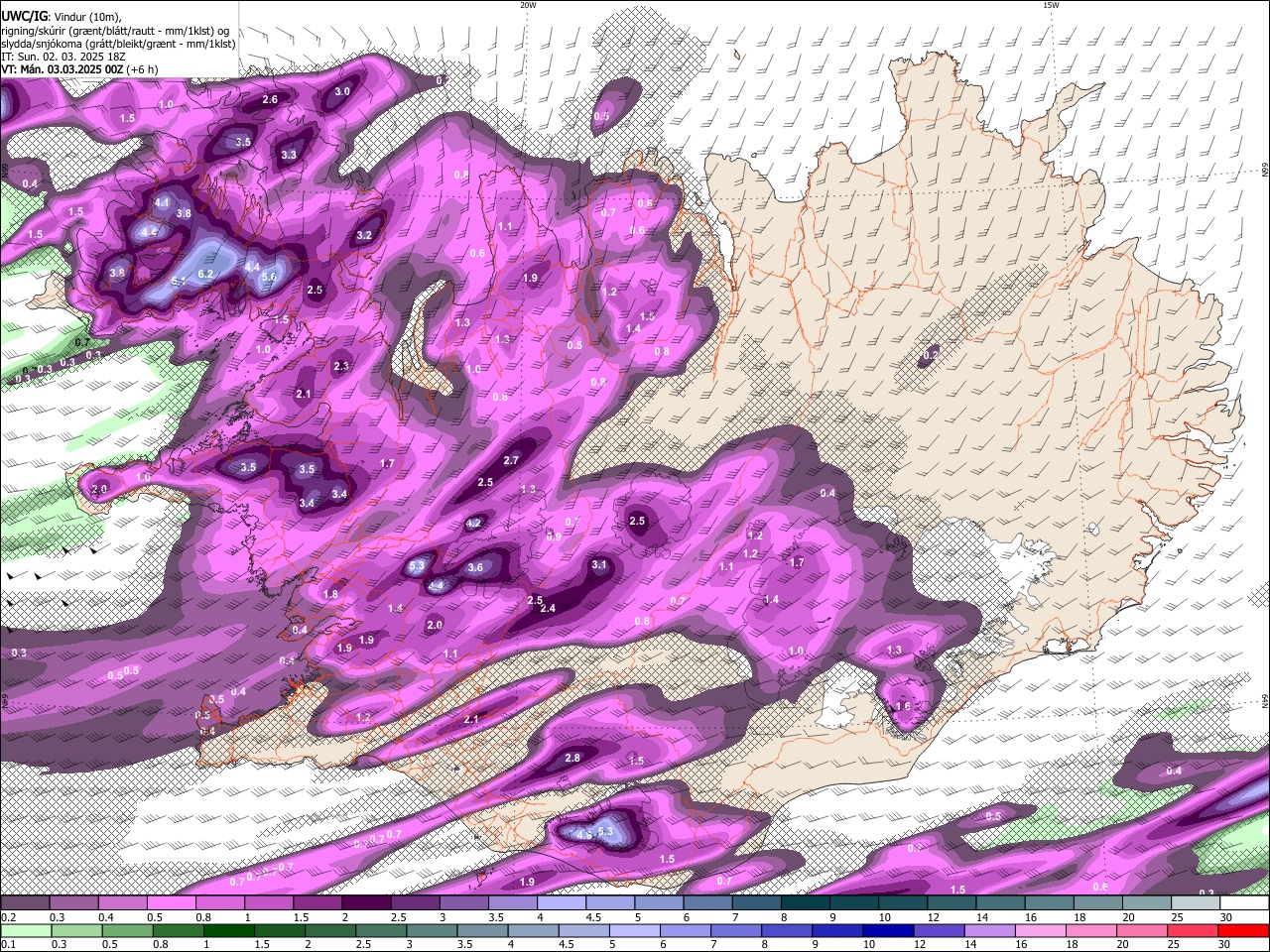Click the 5.6 precipitation value on map
Image resolution: width=1270 pixels, height=952 pixels.
[x=268, y=277]
